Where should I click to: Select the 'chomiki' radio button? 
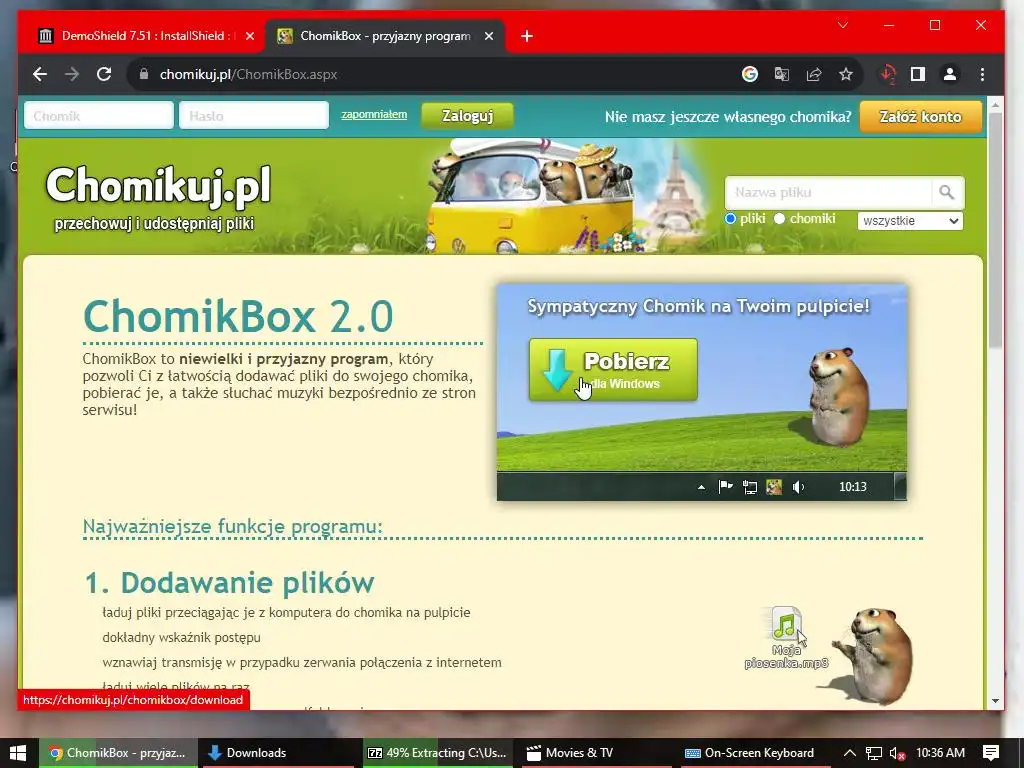click(x=779, y=219)
